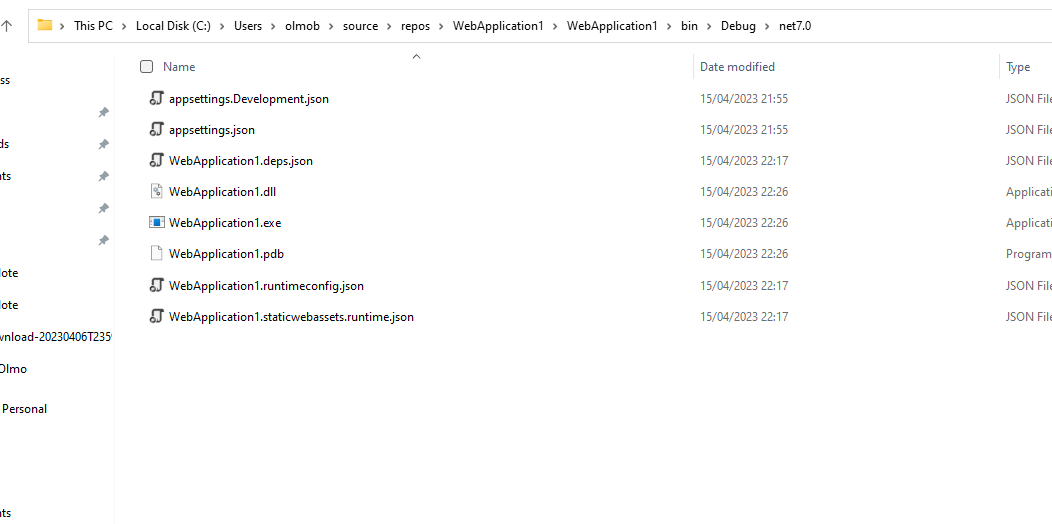1052x524 pixels.
Task: Expand chevron after olmob breadcrumb
Action: tap(331, 26)
